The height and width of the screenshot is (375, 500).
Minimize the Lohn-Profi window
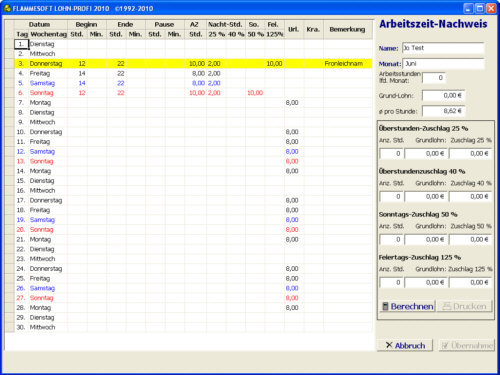(469, 8)
